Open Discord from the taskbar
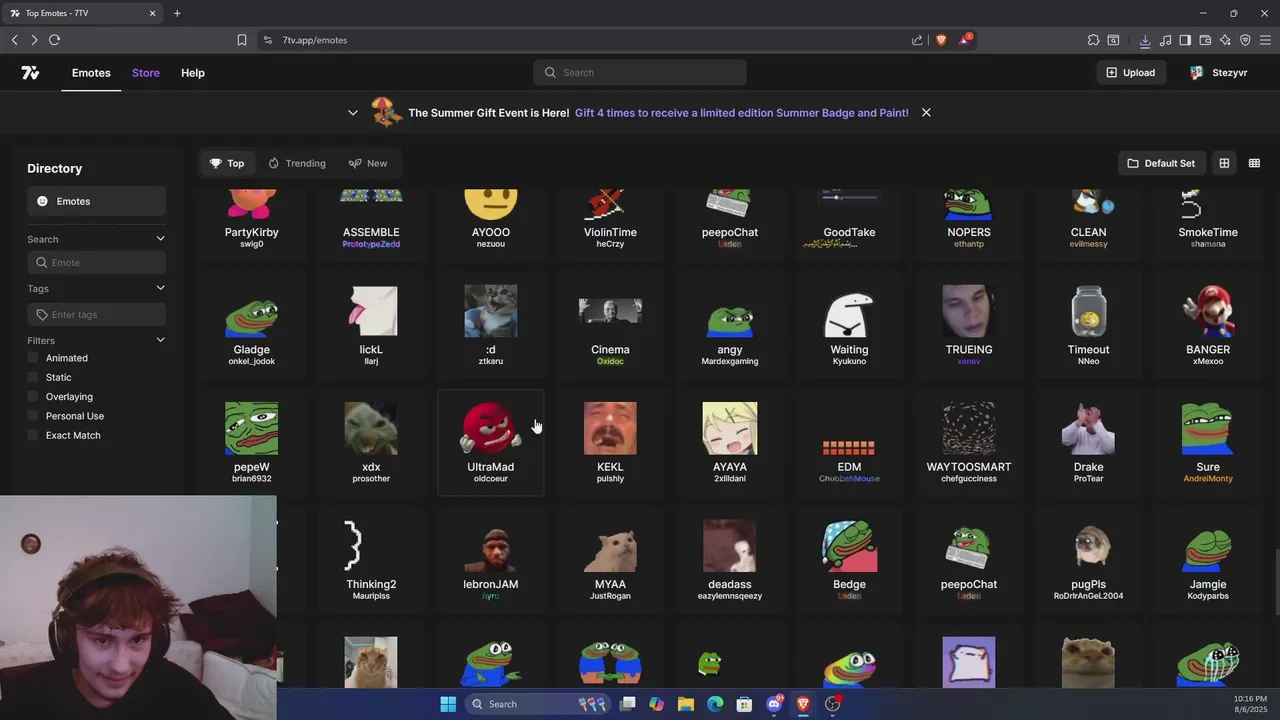Screen dimensions: 1280x720 tap(774, 704)
